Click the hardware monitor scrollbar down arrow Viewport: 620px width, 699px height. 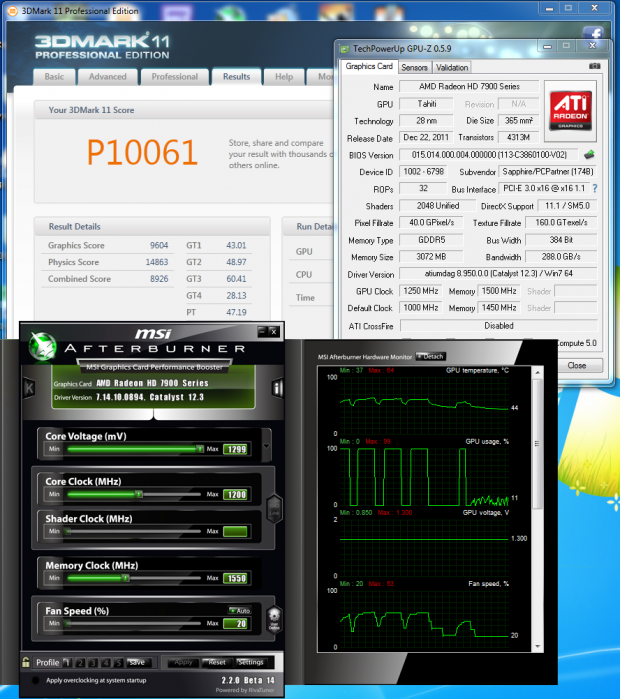(538, 646)
